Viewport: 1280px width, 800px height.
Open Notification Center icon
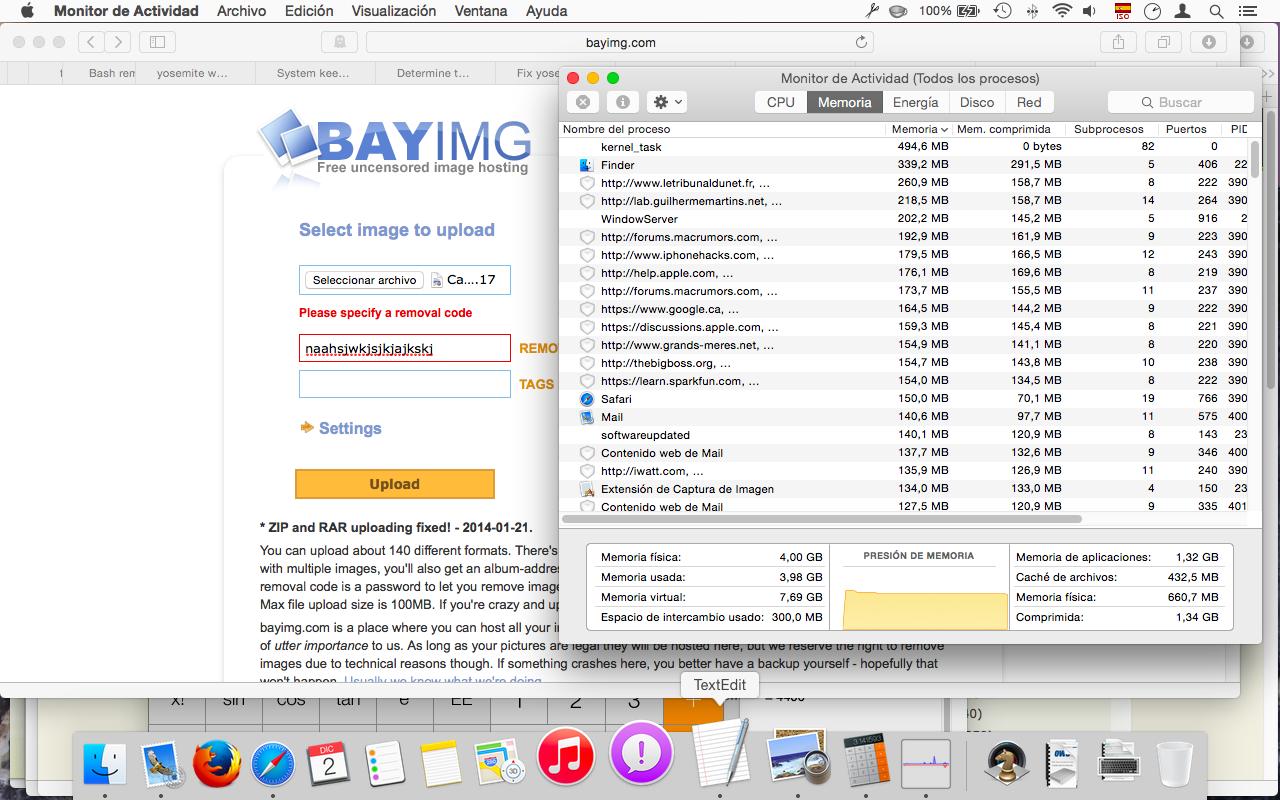coord(1250,11)
